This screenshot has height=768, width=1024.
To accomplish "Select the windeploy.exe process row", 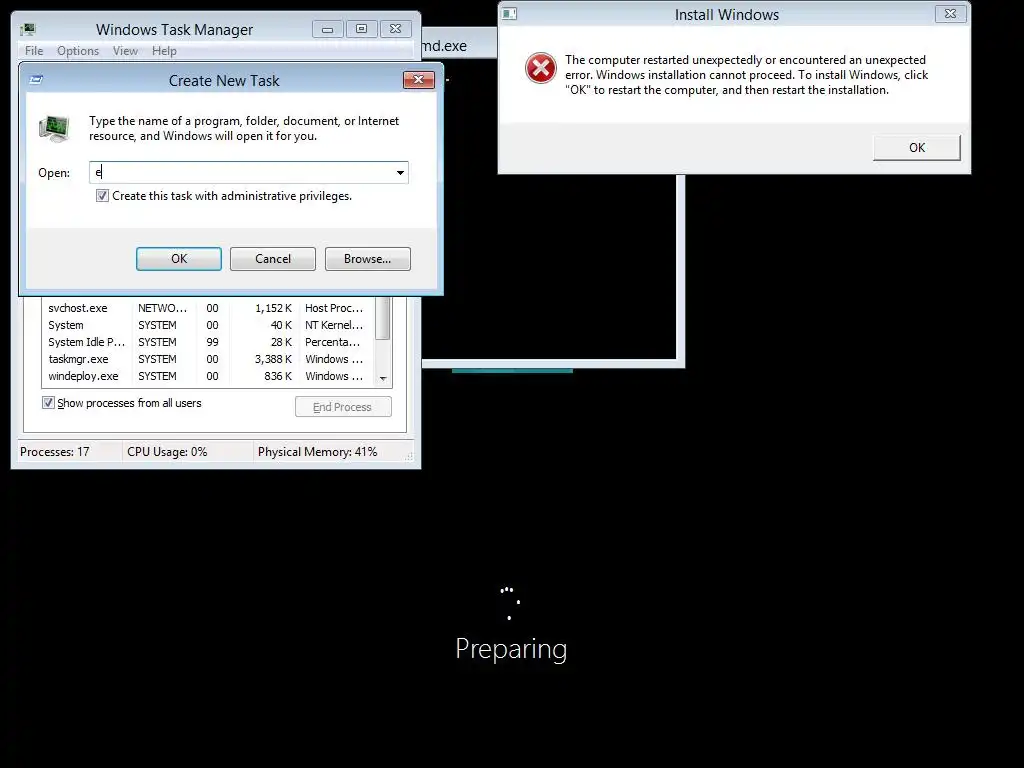I will 208,376.
